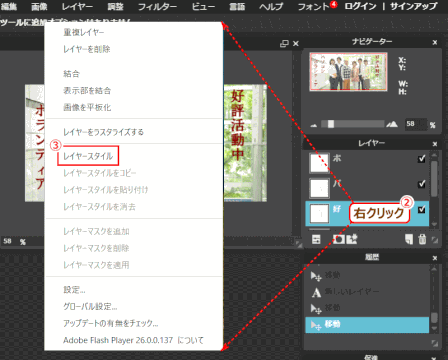Delete layer using the trash can icon

click(x=422, y=239)
